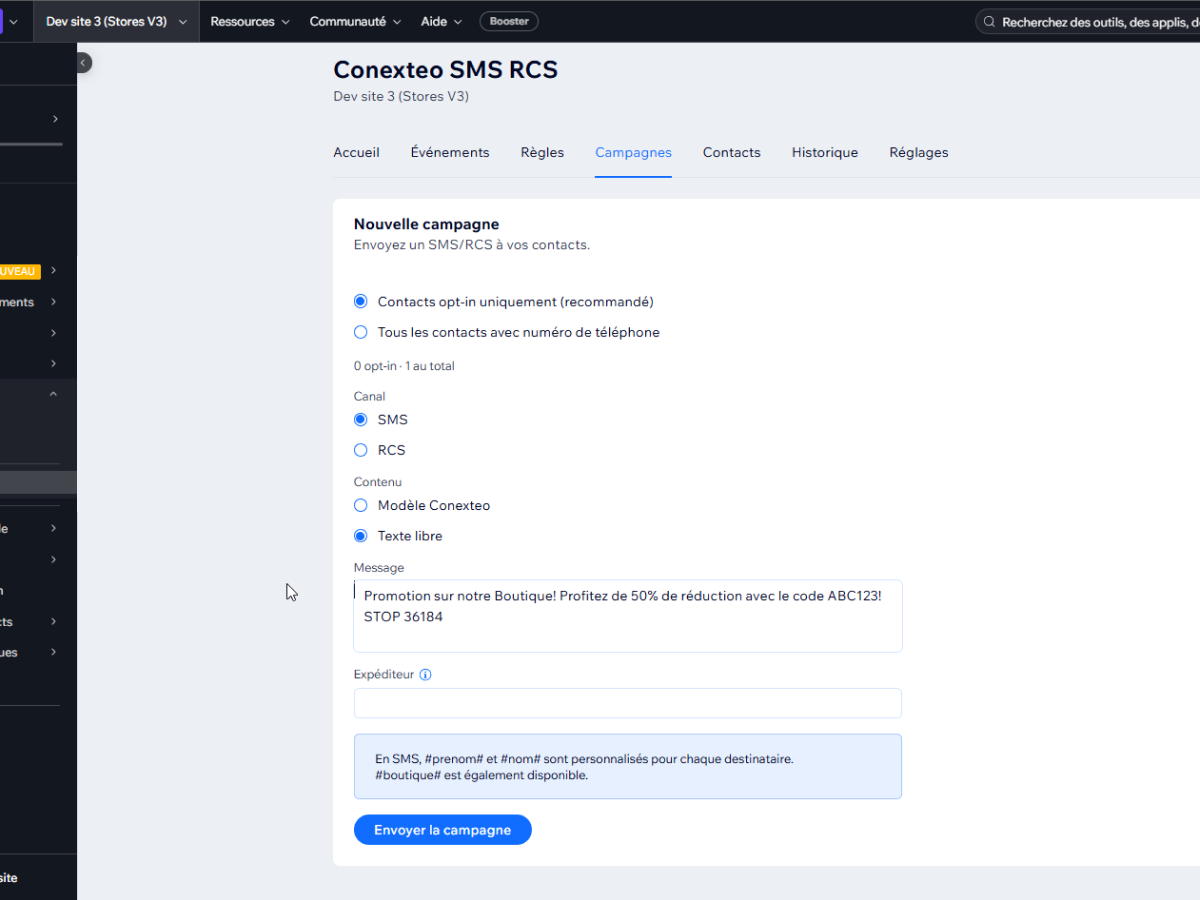Click the Booster button
The width and height of the screenshot is (1200, 900).
click(x=509, y=21)
